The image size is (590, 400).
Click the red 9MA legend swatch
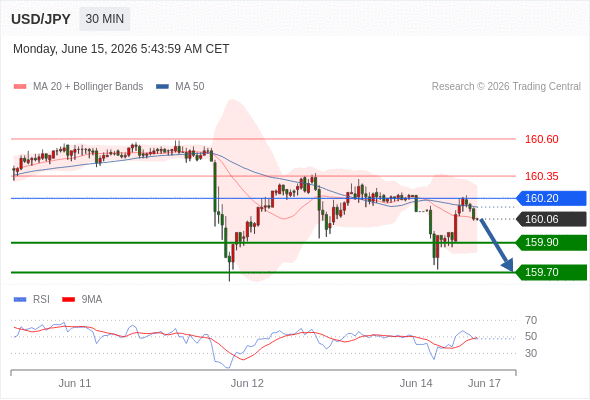pos(68,300)
